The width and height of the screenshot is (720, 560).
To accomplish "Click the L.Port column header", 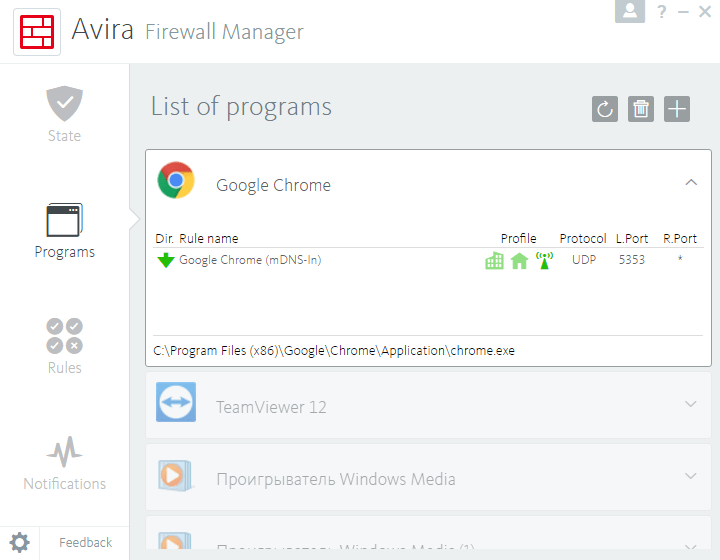I will pyautogui.click(x=632, y=239).
